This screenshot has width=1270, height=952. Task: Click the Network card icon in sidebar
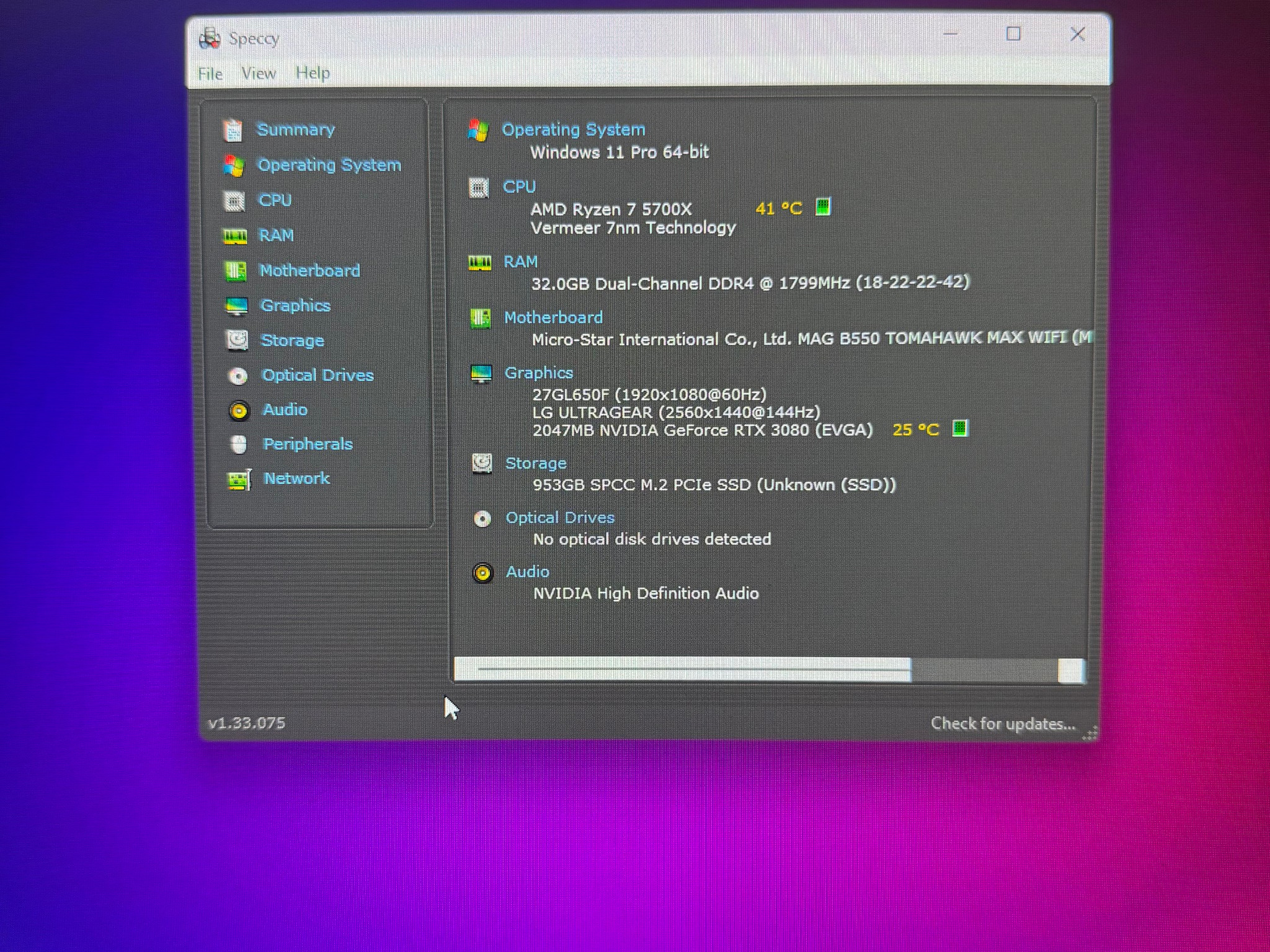[x=240, y=479]
